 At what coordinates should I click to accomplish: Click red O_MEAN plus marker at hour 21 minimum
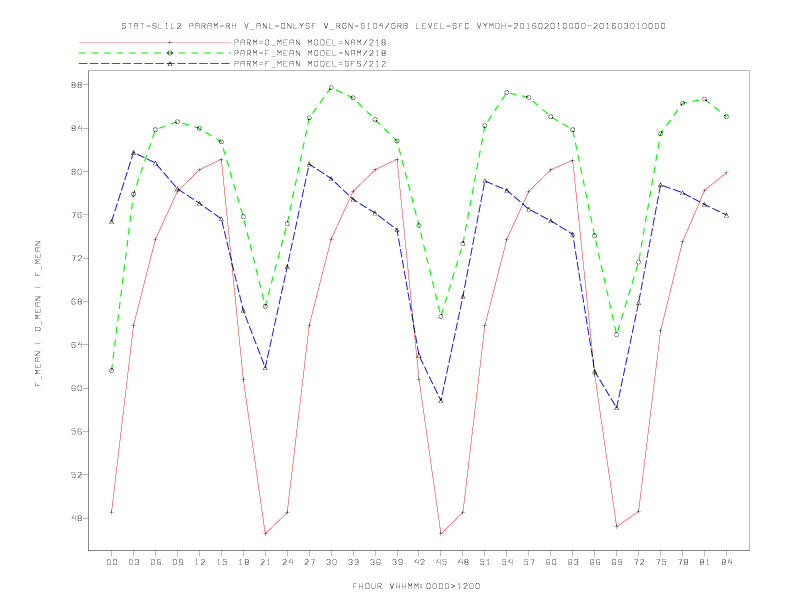pyautogui.click(x=265, y=533)
